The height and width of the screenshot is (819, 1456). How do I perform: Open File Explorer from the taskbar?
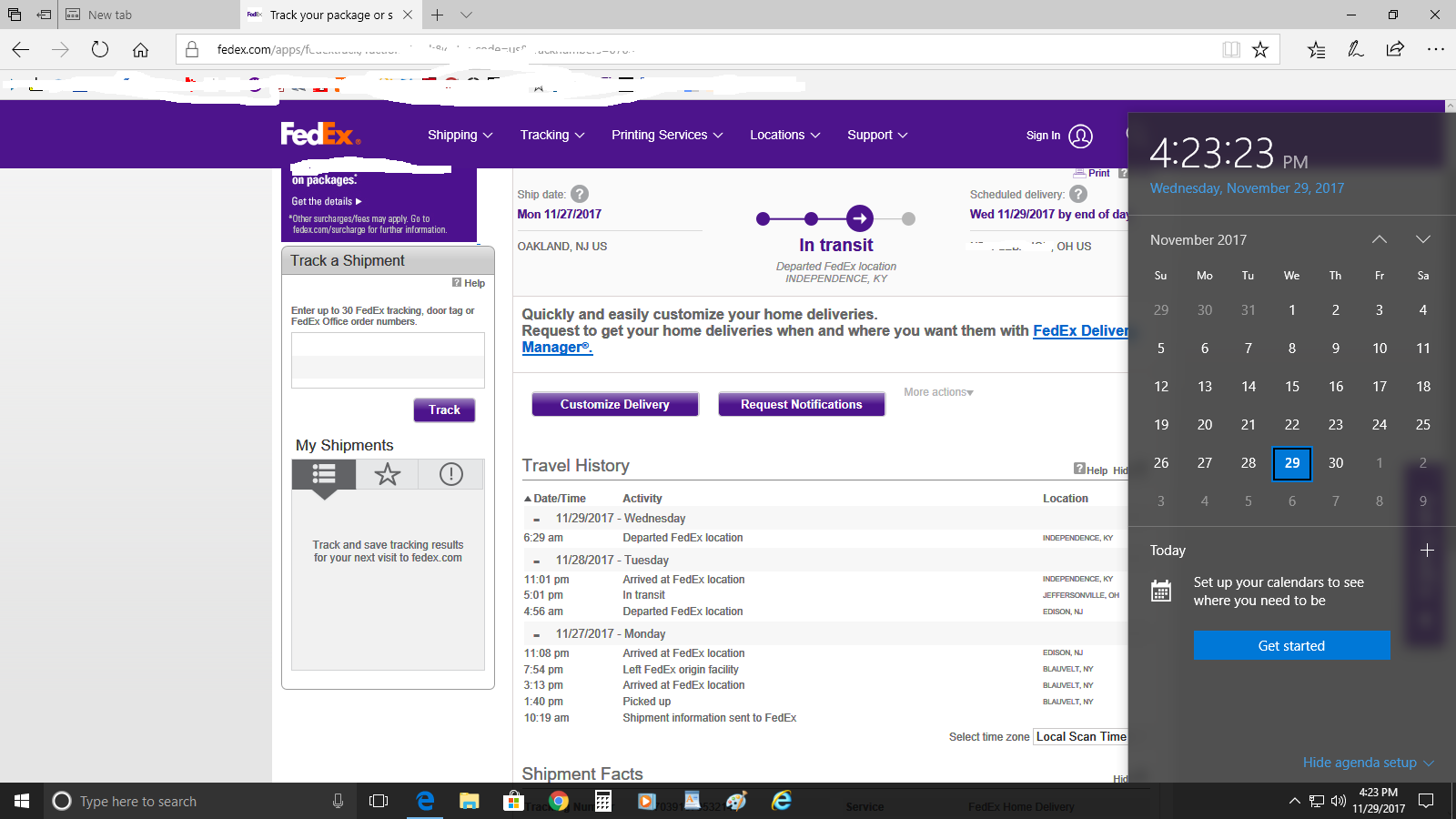tap(469, 801)
